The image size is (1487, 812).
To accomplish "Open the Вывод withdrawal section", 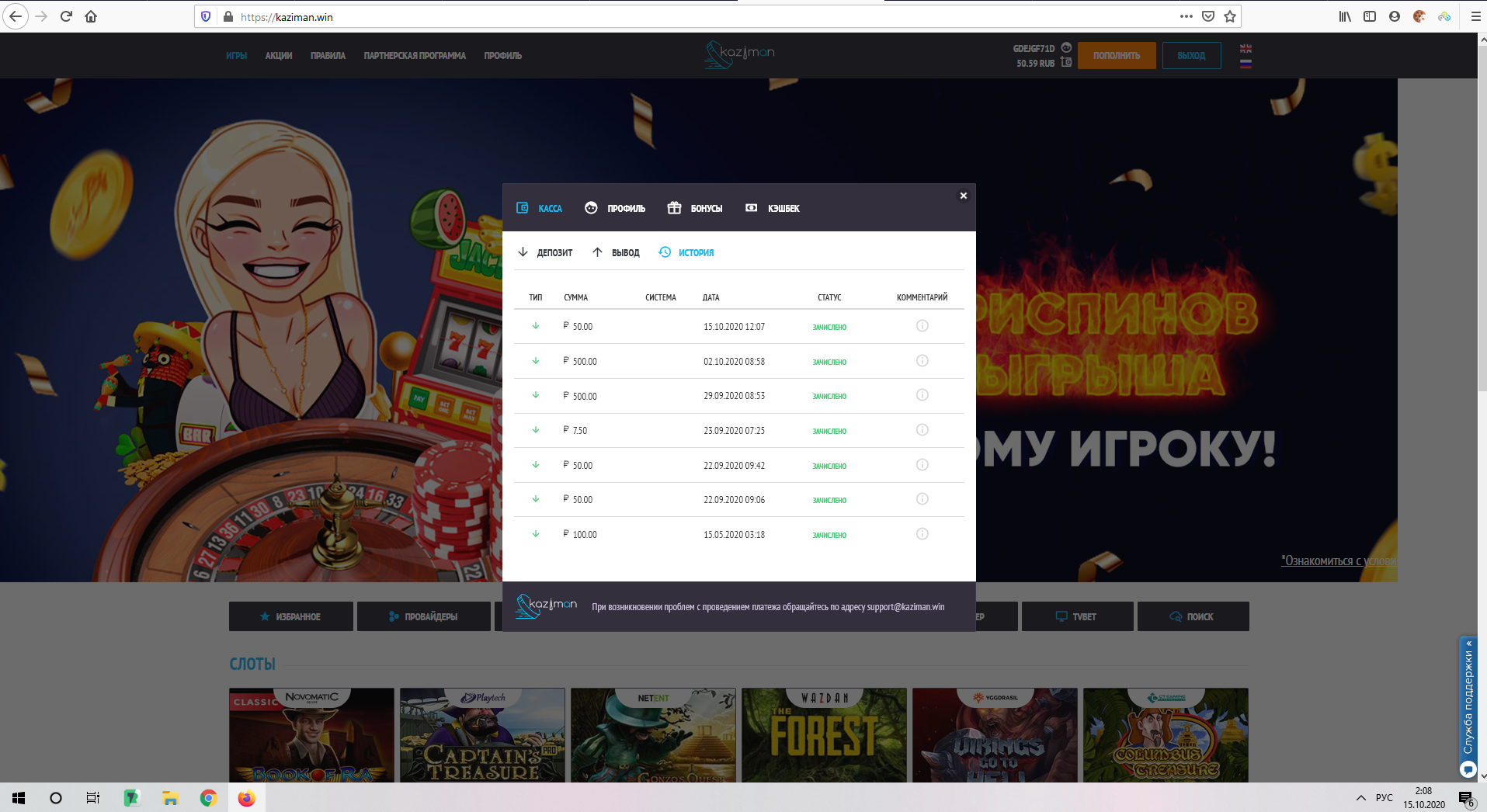I will pos(616,252).
